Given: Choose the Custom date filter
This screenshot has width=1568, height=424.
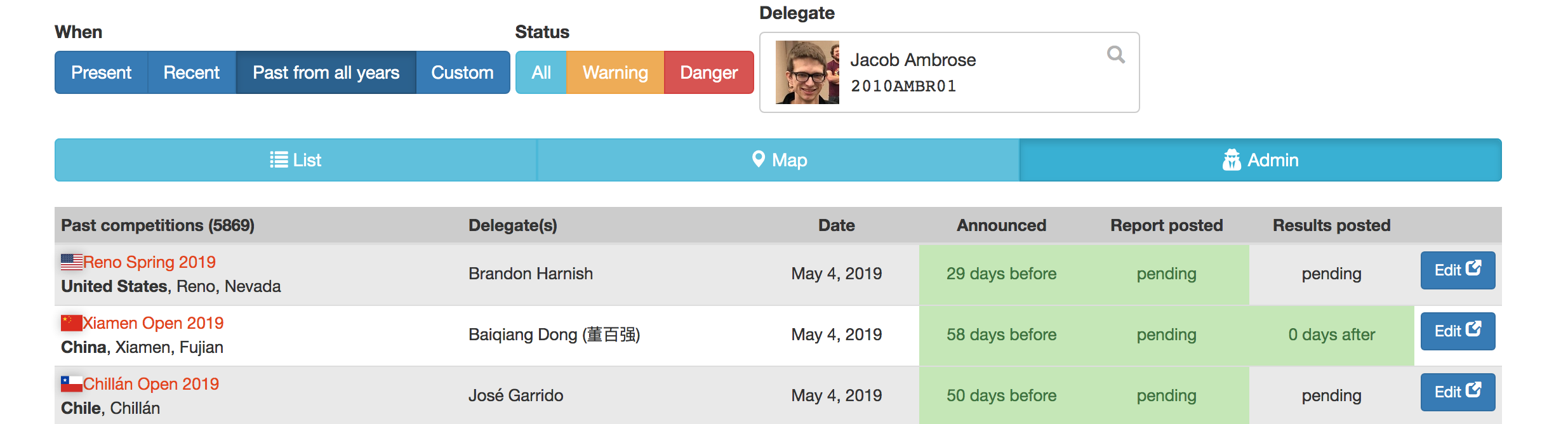Looking at the screenshot, I should [463, 72].
